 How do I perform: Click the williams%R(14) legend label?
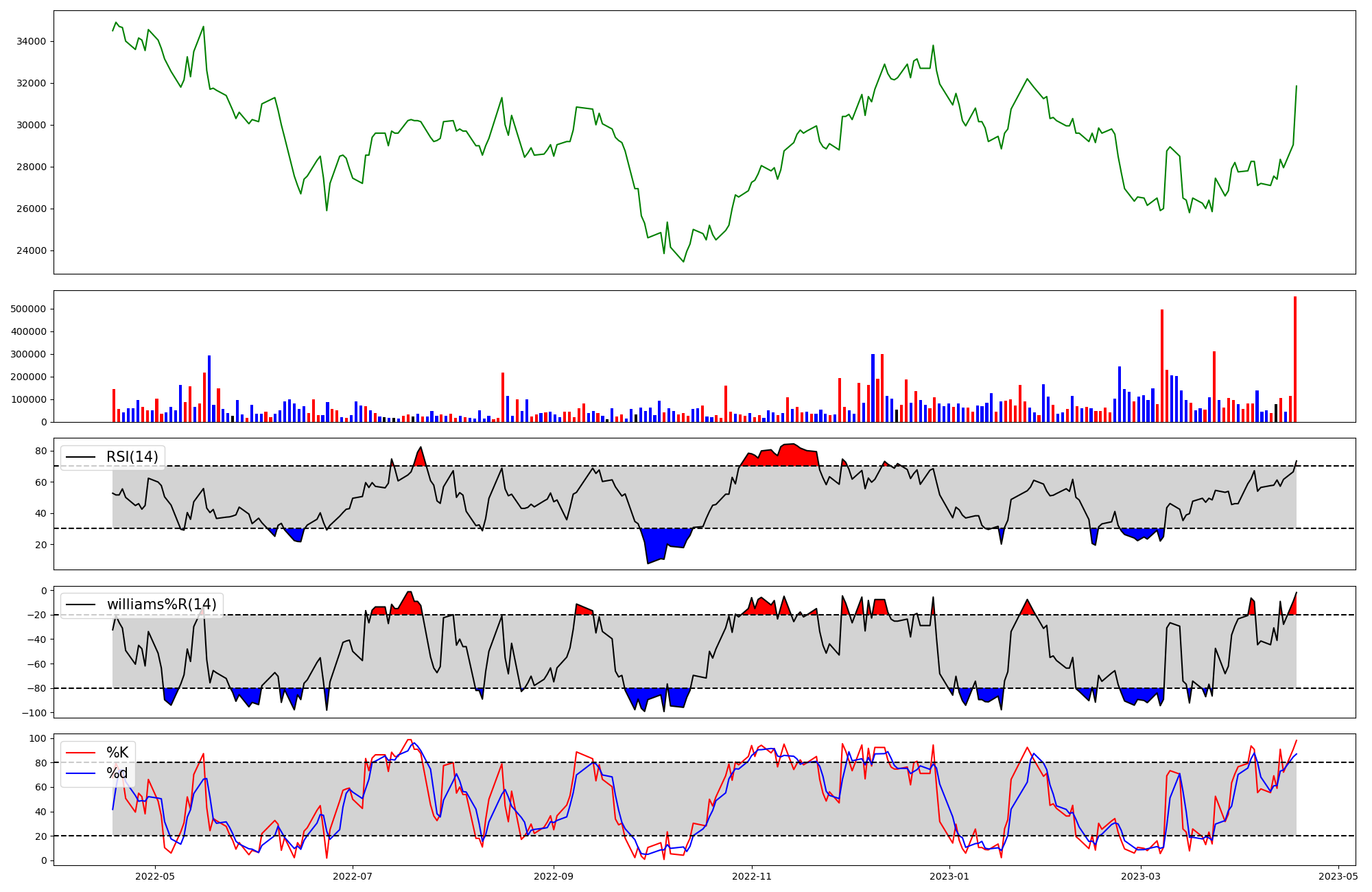pyautogui.click(x=161, y=605)
